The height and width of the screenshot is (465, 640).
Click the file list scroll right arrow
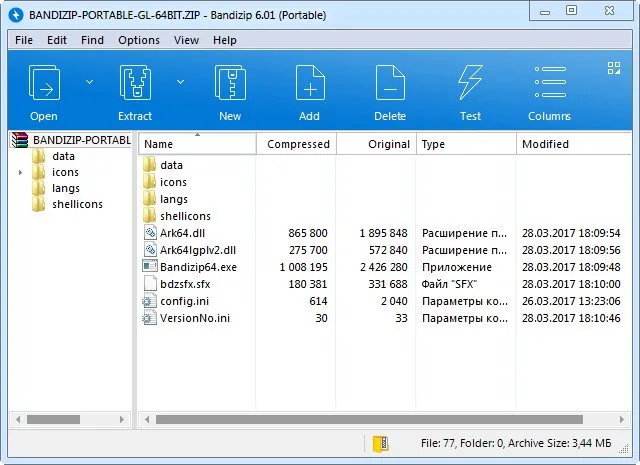click(x=622, y=420)
